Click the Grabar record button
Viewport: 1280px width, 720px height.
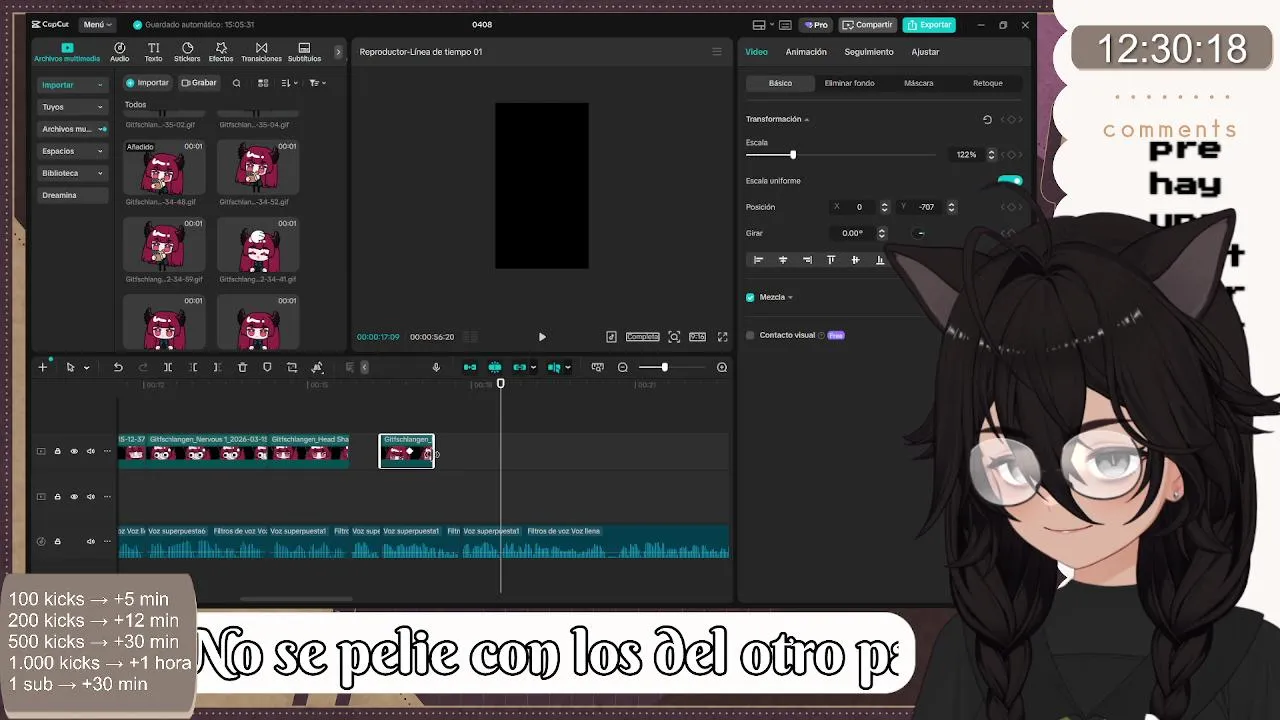(199, 83)
